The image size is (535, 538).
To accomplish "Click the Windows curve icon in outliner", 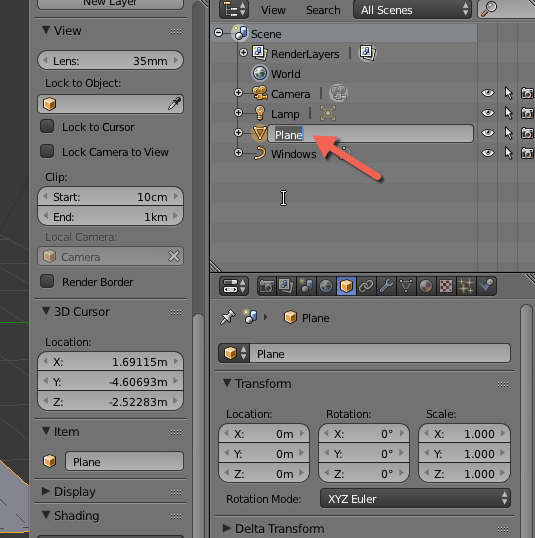I will pyautogui.click(x=260, y=153).
